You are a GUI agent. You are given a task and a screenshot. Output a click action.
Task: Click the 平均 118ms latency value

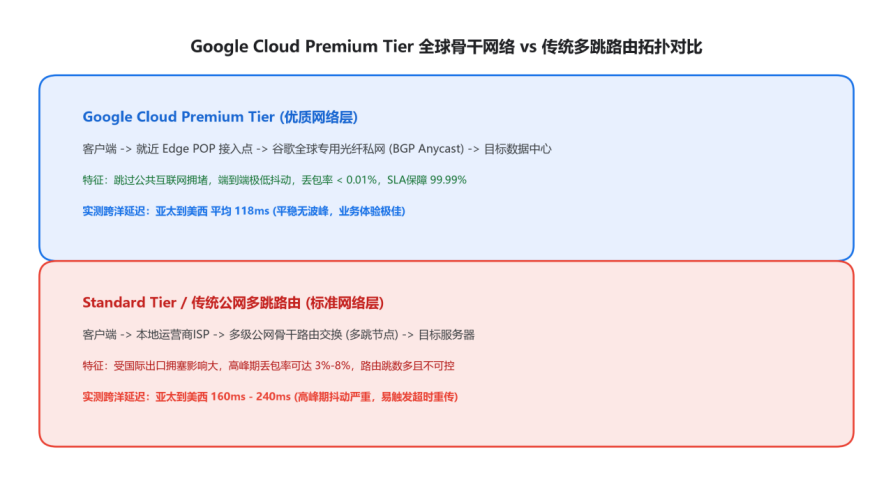pos(240,211)
